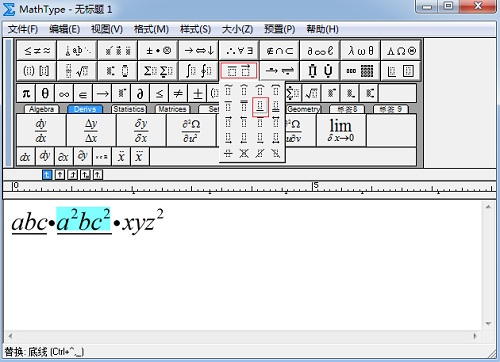The height and width of the screenshot is (362, 500).
Task: Select the left-justified tab stop button
Action: (47, 175)
